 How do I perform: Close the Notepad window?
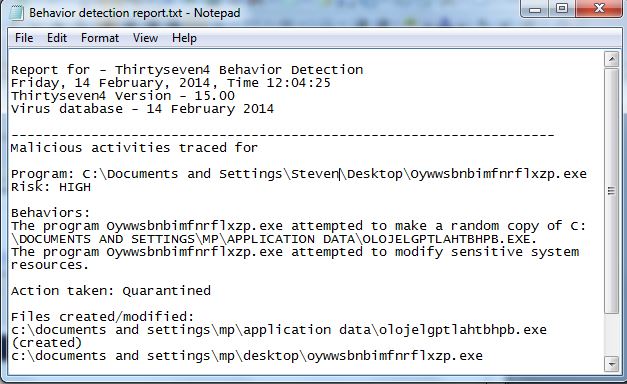click(x=599, y=9)
